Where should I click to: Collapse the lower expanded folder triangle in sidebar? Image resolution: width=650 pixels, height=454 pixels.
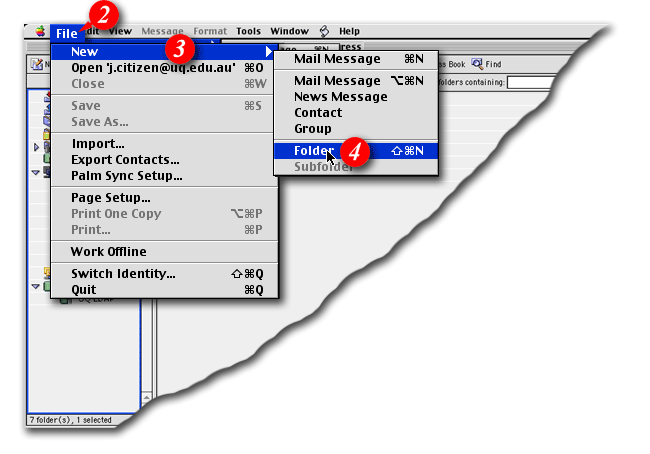point(37,286)
